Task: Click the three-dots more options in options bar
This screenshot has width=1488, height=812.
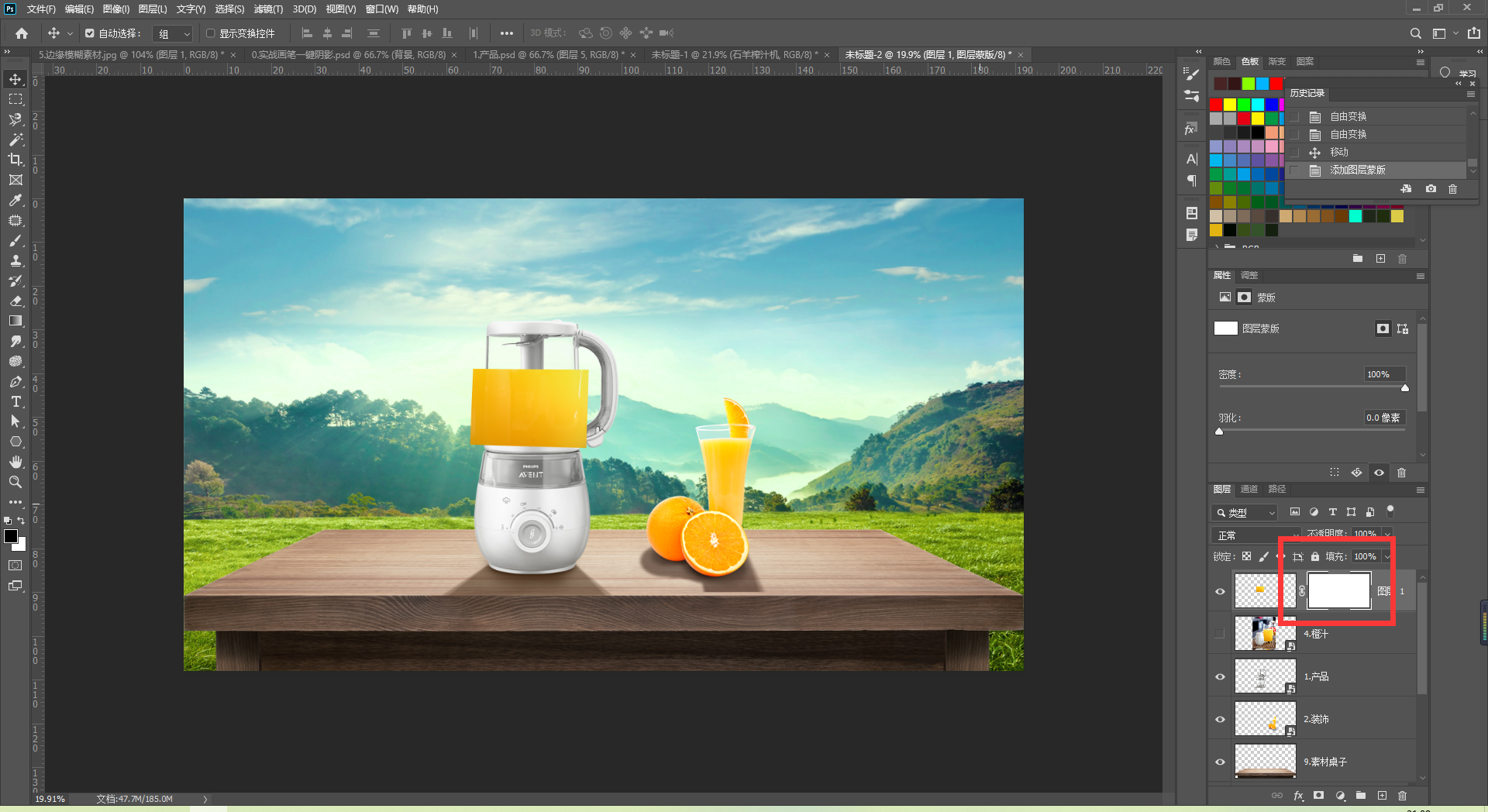Action: (x=506, y=33)
